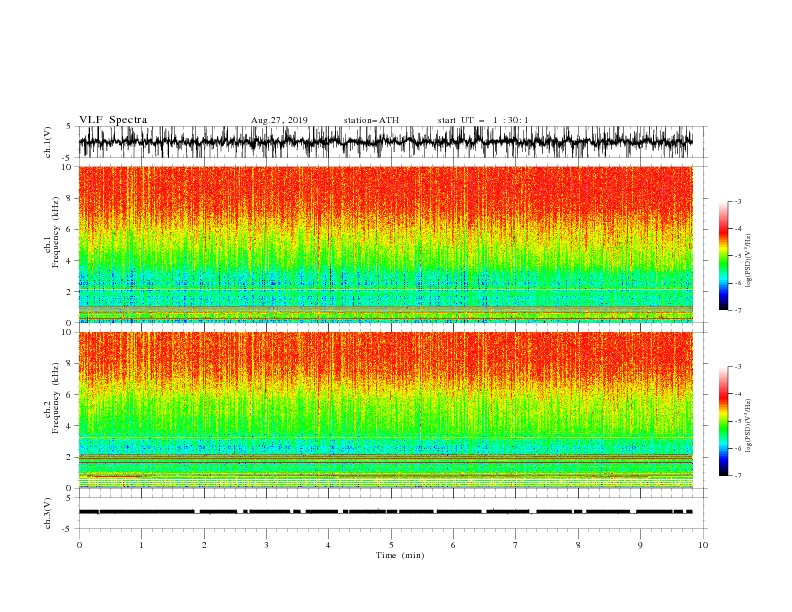Click the 'Time (min)' axis label
The width and height of the screenshot is (792, 612).
[400, 555]
